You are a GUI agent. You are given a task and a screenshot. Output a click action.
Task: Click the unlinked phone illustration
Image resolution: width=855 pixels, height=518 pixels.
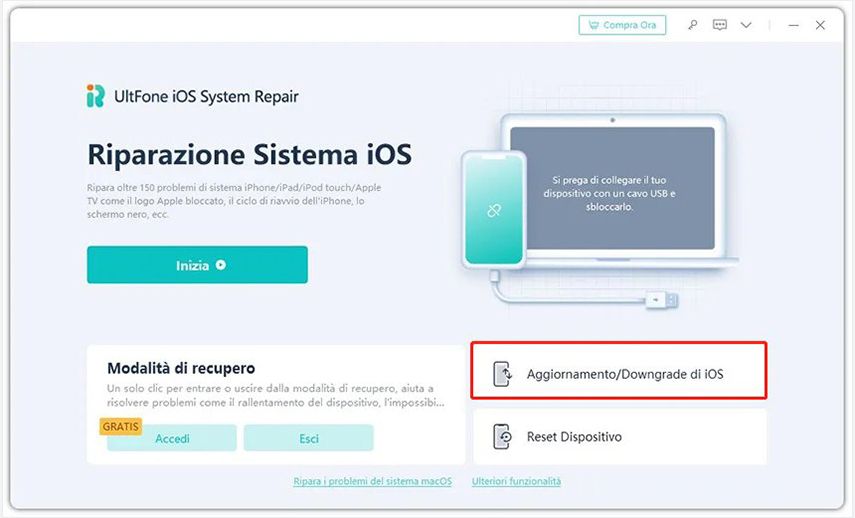(494, 210)
